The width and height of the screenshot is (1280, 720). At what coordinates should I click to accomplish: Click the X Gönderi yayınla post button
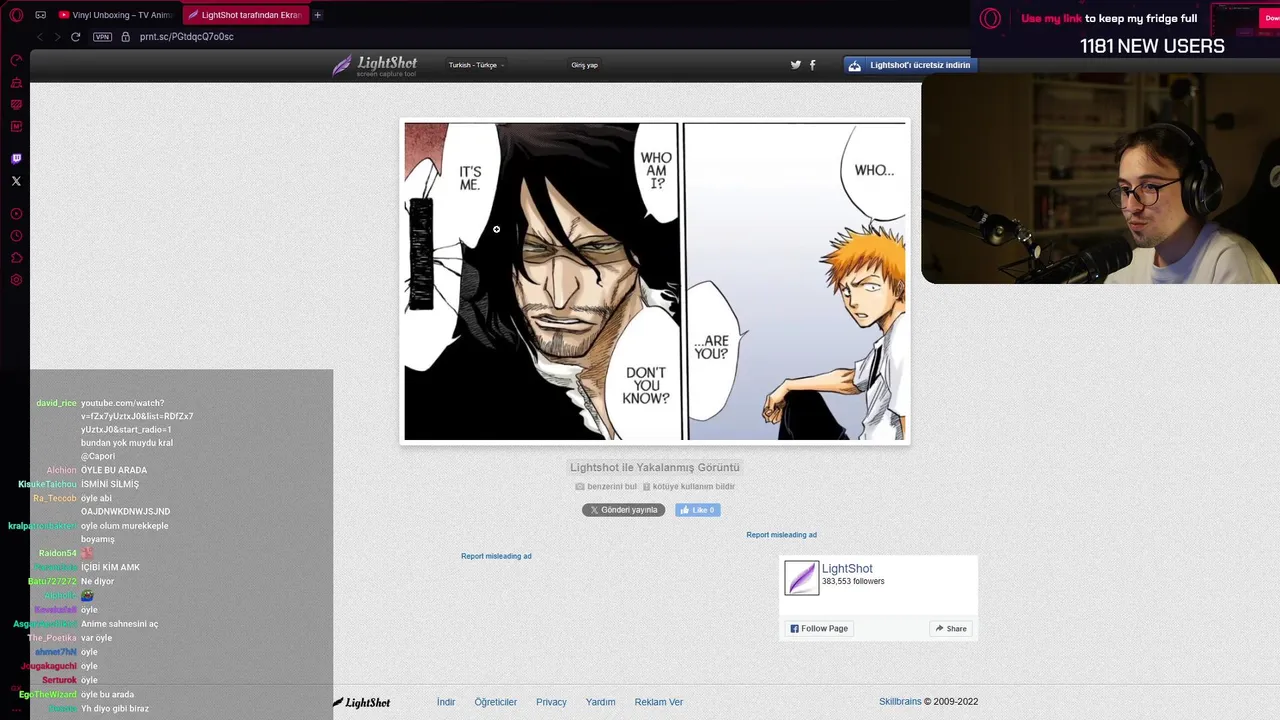623,510
